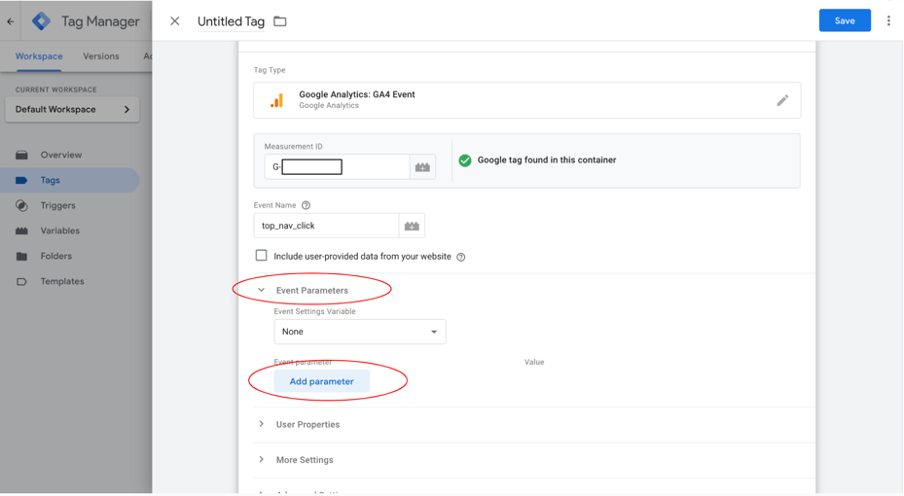Open Variables in the sidebar

click(x=60, y=231)
